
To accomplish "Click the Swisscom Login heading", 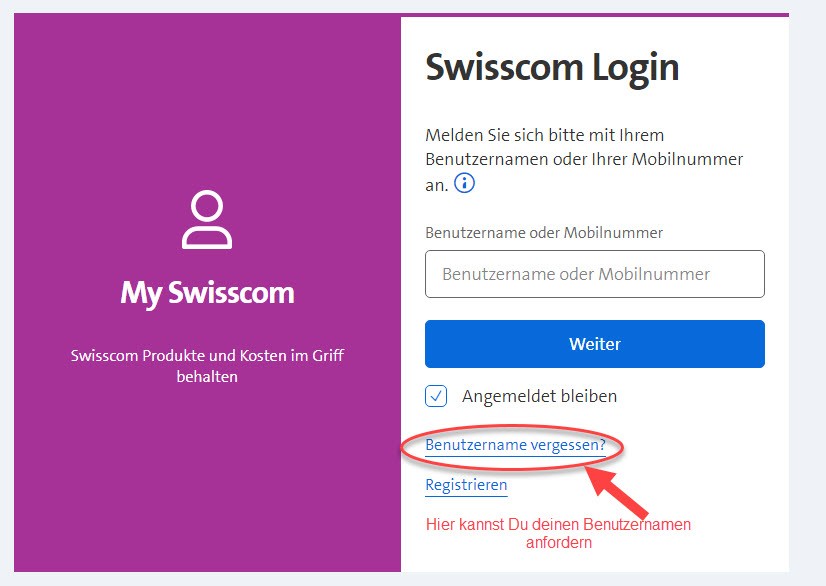I will pyautogui.click(x=552, y=68).
